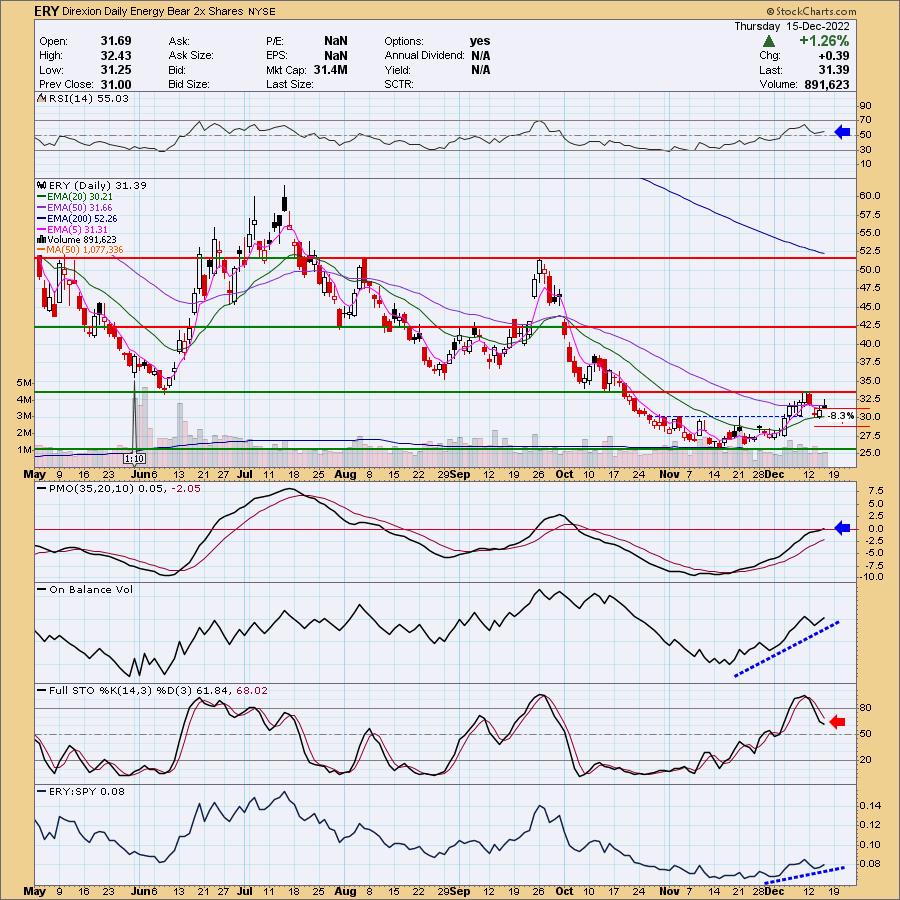Click the SCTR label

click(400, 84)
